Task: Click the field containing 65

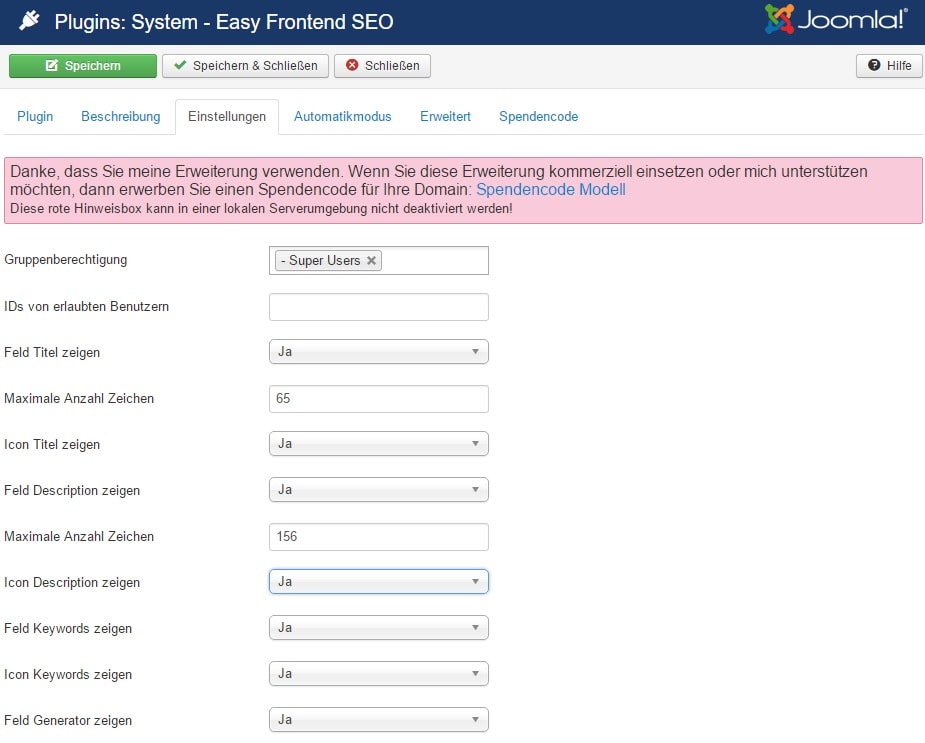Action: tap(379, 399)
